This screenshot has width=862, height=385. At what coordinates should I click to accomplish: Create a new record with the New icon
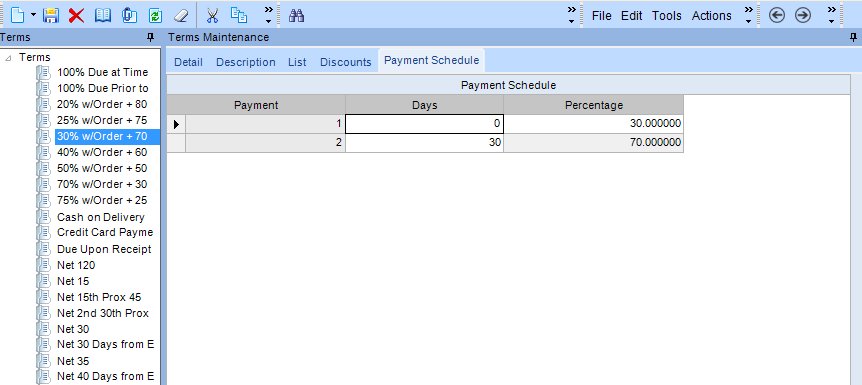(x=18, y=15)
